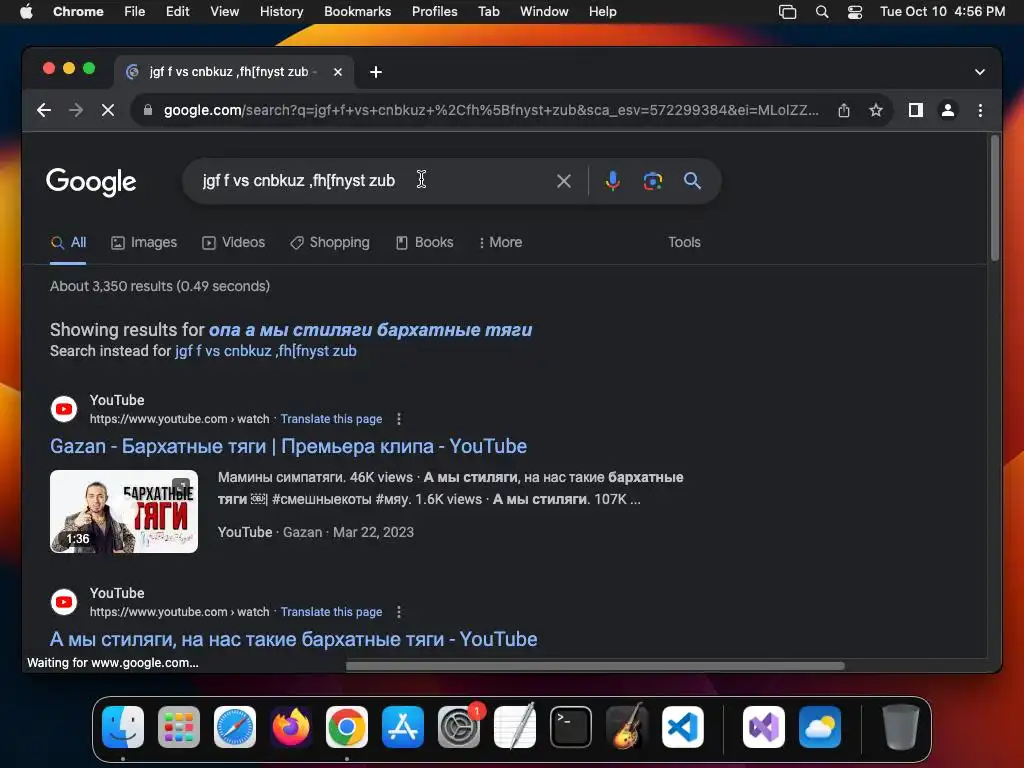This screenshot has width=1024, height=768.
Task: Open Gazan - Бархатные тяги result
Action: pyautogui.click(x=289, y=446)
